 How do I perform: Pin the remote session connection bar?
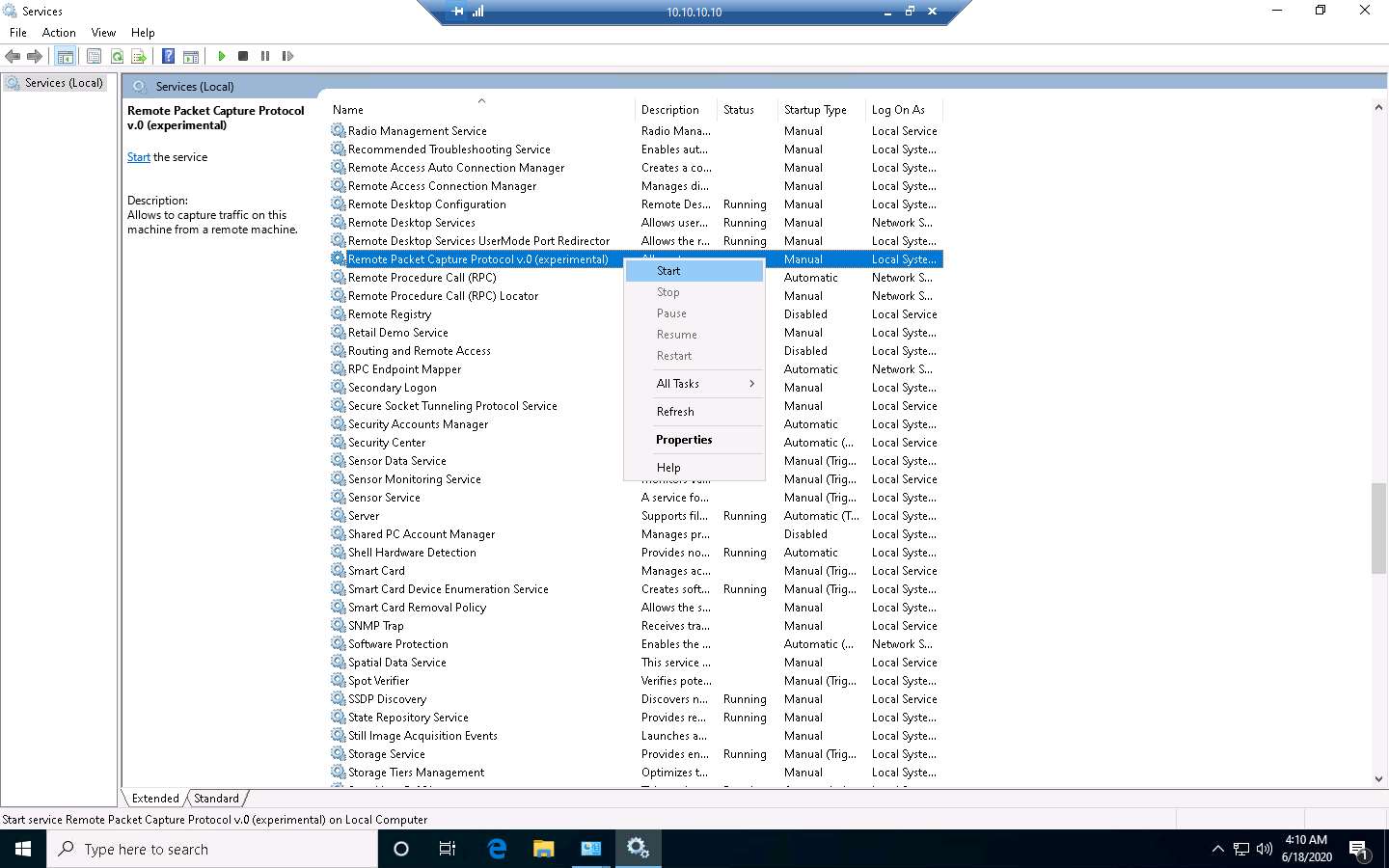(x=457, y=12)
